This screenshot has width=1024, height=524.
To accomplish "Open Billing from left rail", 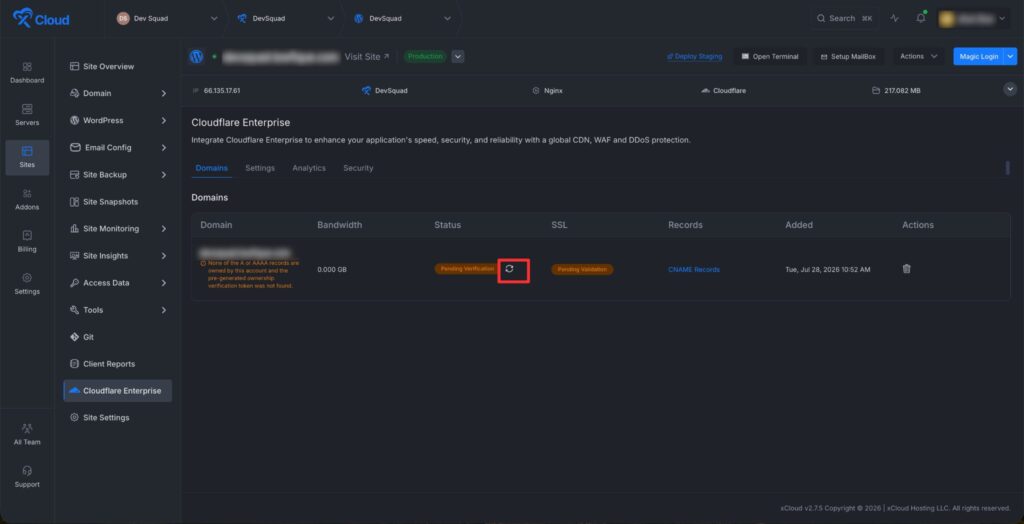I will (x=27, y=242).
